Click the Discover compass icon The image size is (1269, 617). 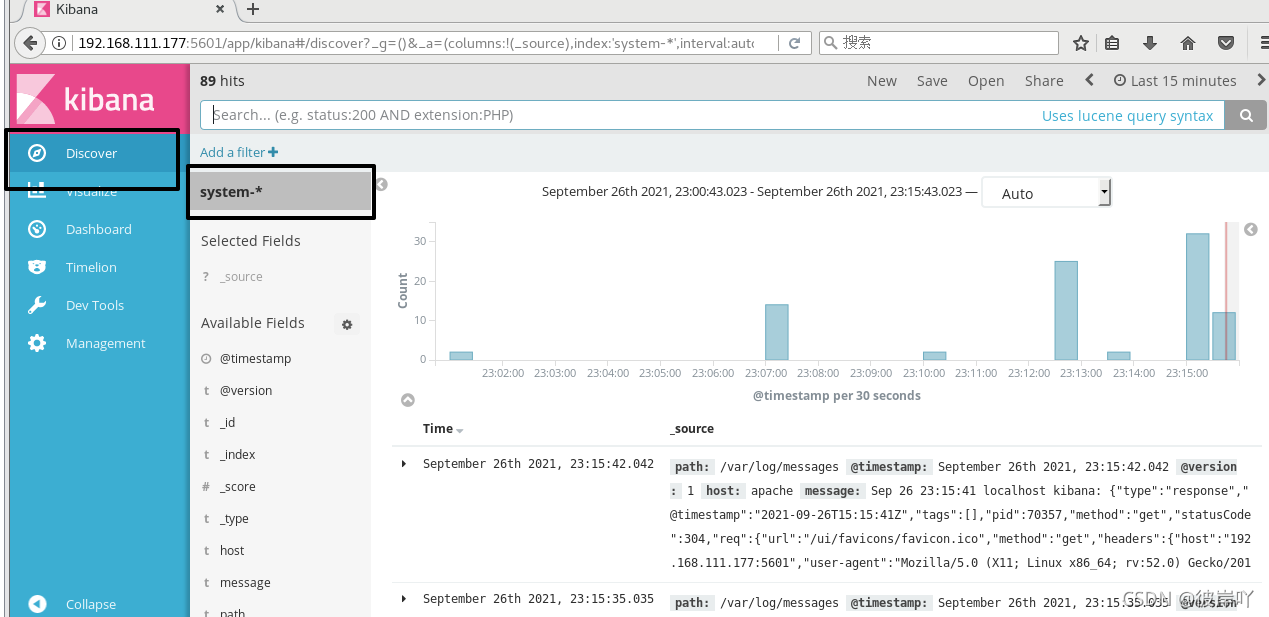(x=37, y=153)
